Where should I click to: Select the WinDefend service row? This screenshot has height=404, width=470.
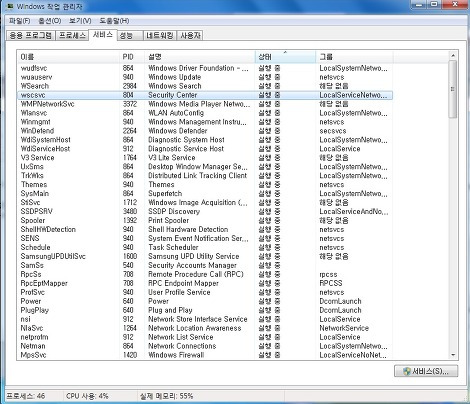[205, 131]
